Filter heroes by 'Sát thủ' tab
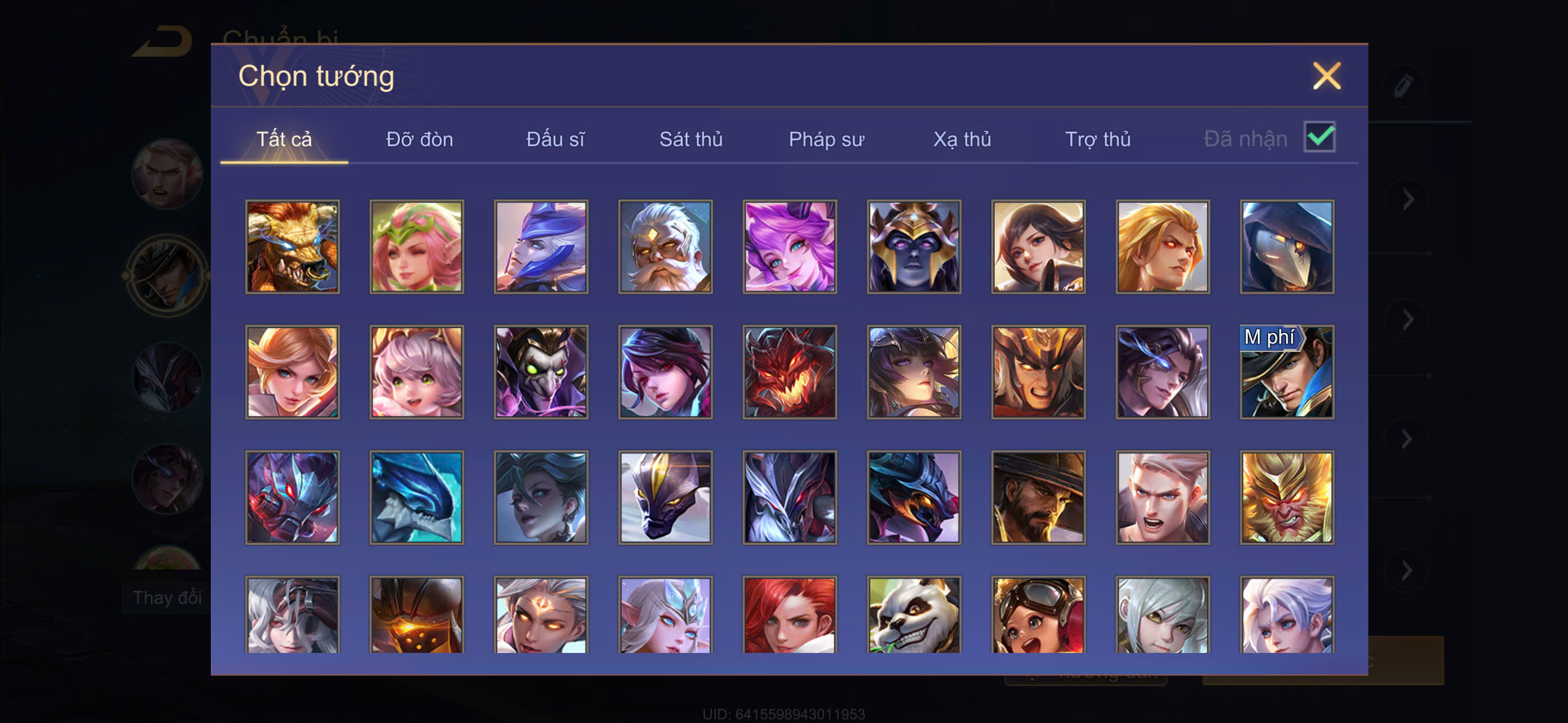Viewport: 1568px width, 723px height. tap(691, 139)
